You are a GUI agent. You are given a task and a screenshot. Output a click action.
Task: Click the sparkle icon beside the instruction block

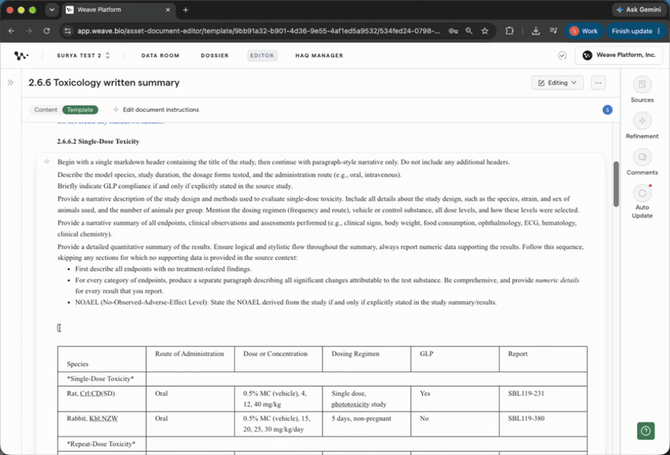coord(47,161)
